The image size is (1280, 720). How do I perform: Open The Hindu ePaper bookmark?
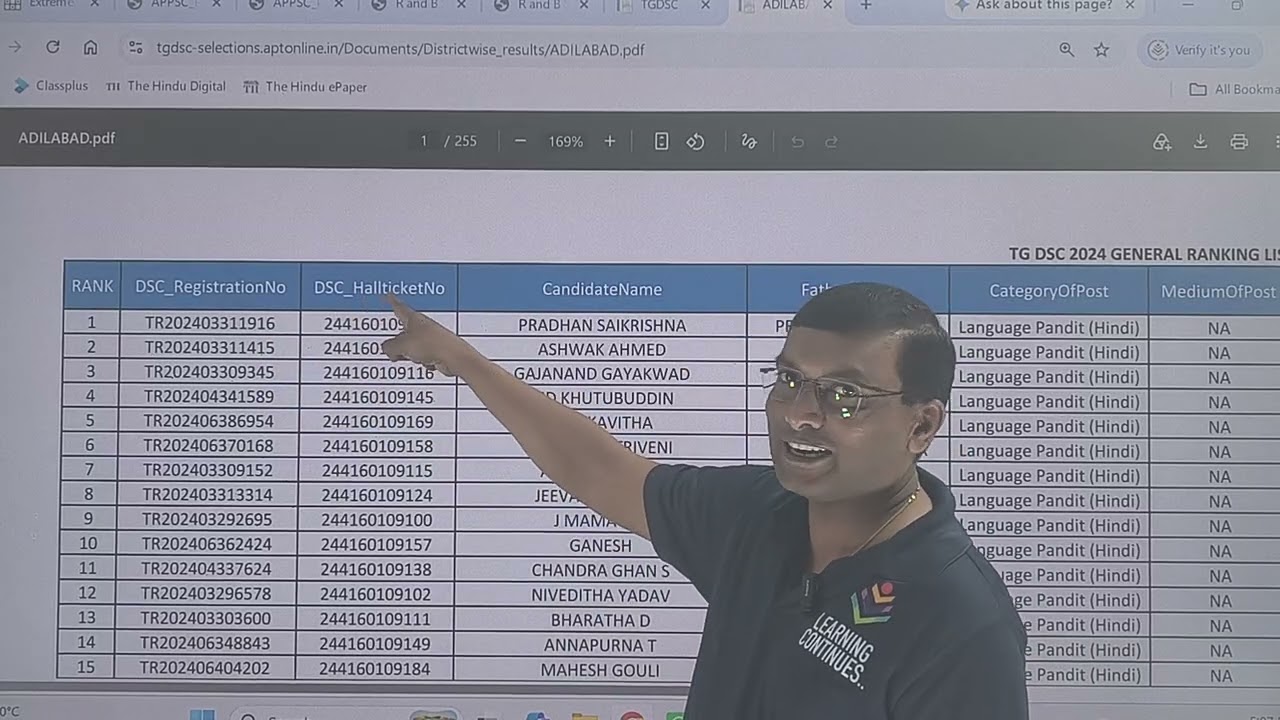coord(305,87)
